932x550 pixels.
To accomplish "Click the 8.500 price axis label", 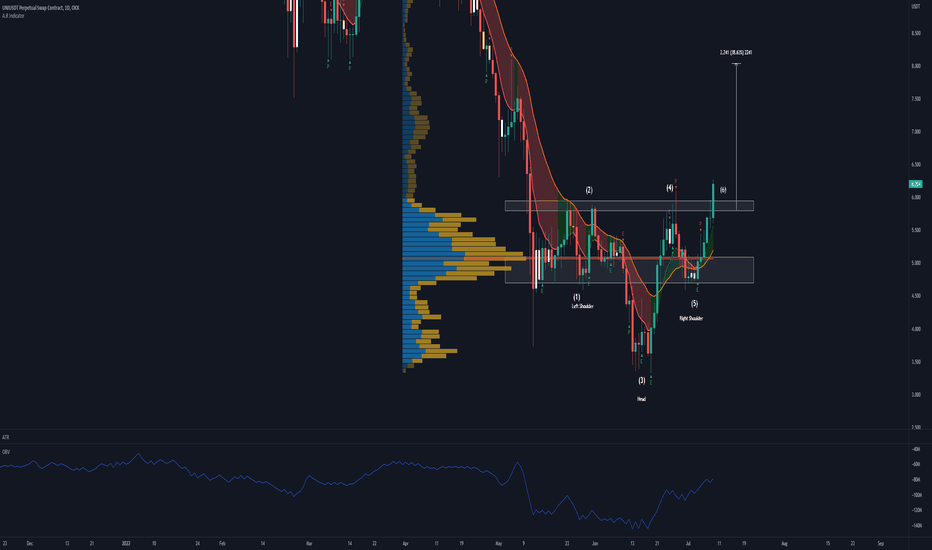I will coord(915,33).
